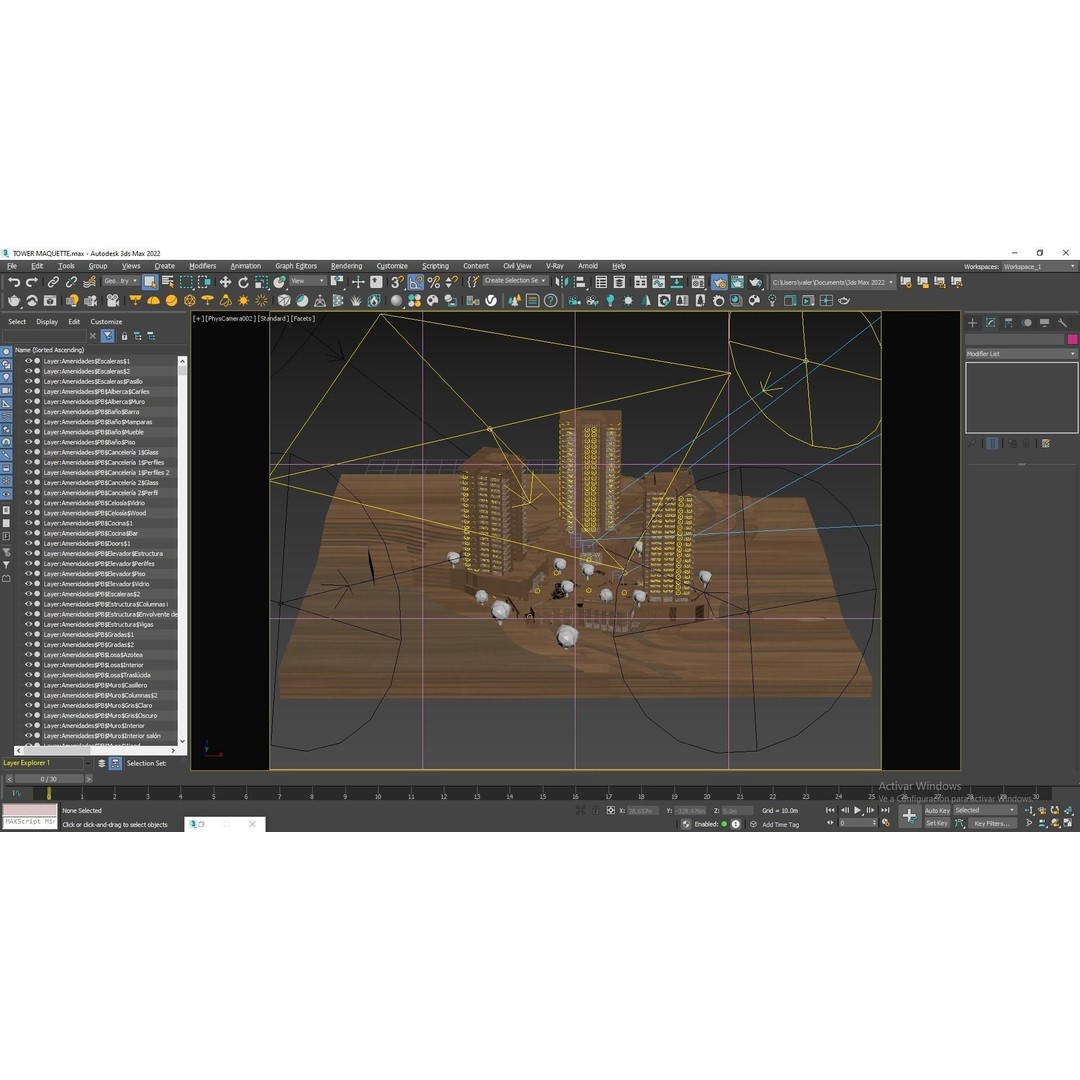Click the orange sphere light icon
Screen dimensions: 1080x1080
pos(171,301)
